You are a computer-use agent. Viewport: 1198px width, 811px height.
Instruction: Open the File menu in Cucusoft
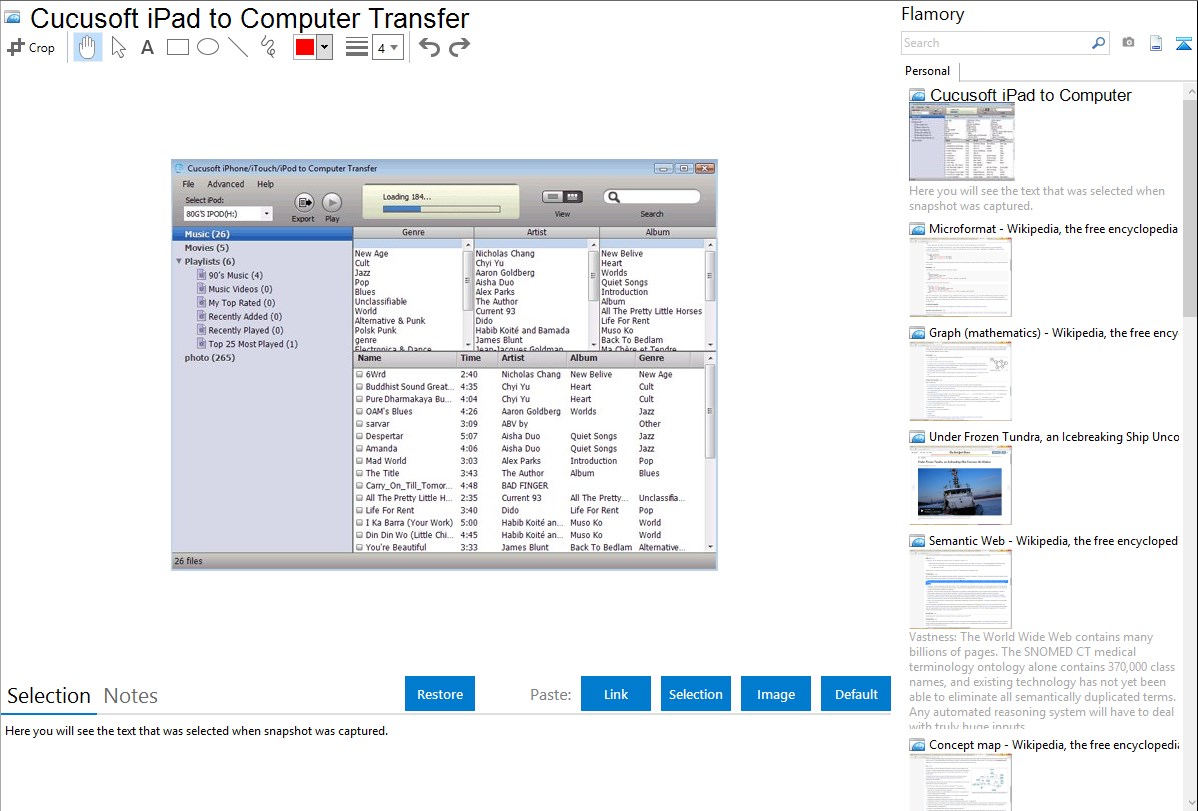[x=189, y=184]
